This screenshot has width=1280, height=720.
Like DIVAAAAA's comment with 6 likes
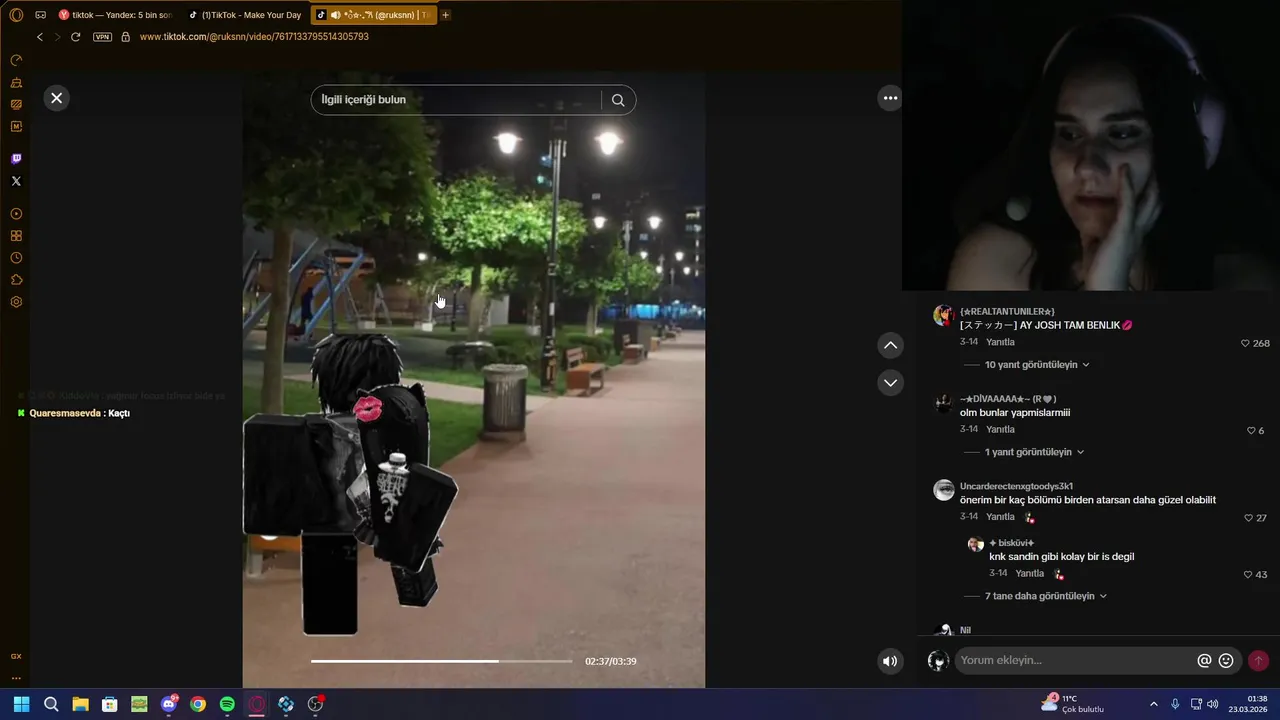click(x=1251, y=430)
